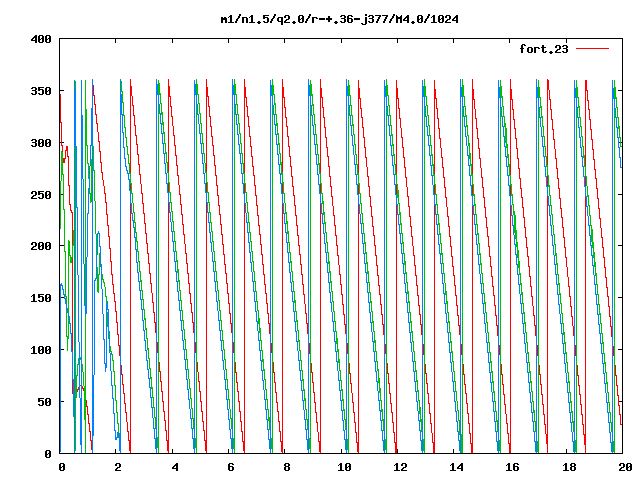Click the y-axis label 350
The width and height of the screenshot is (640, 480).
point(41,91)
